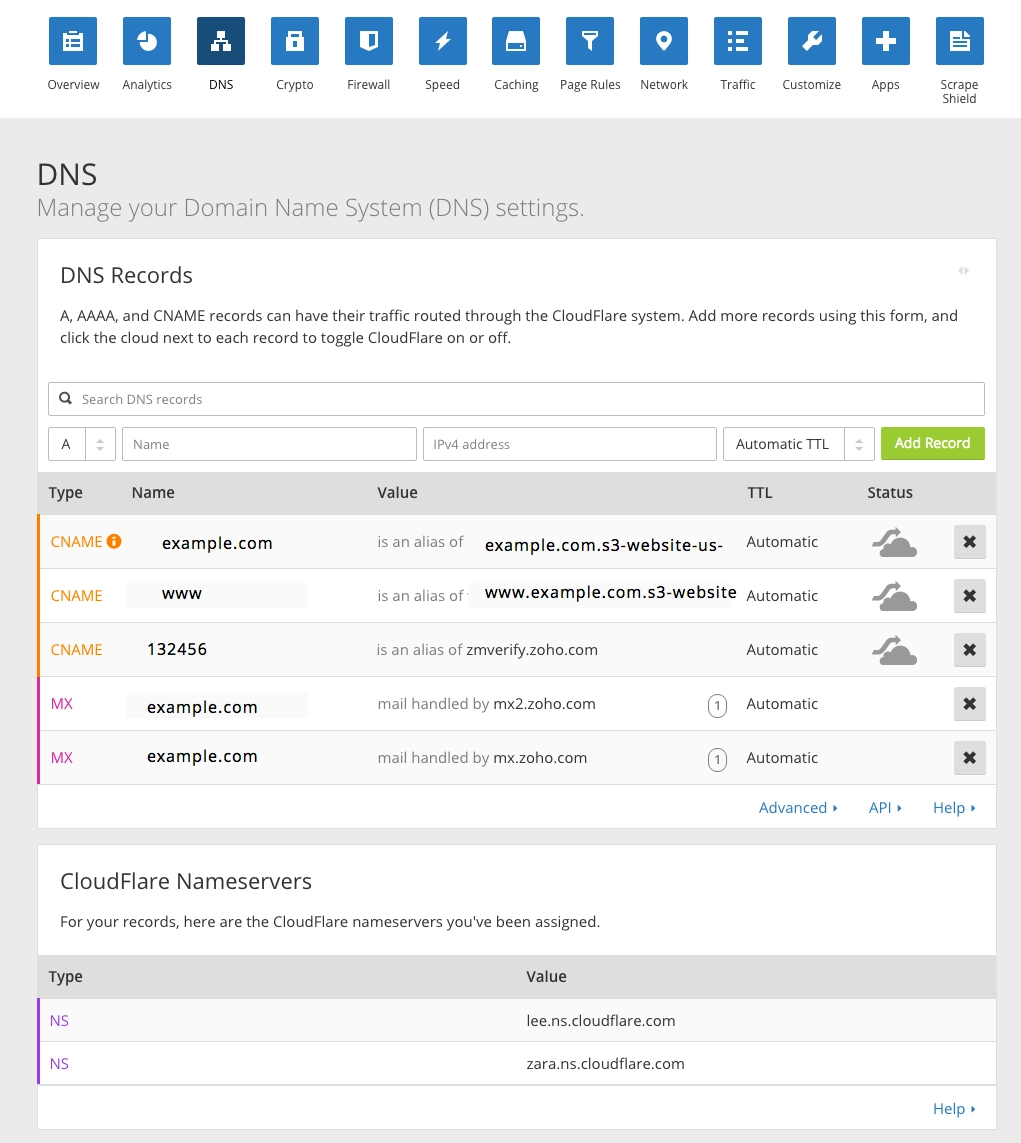Click the Add Record button
The image size is (1021, 1143).
point(932,443)
